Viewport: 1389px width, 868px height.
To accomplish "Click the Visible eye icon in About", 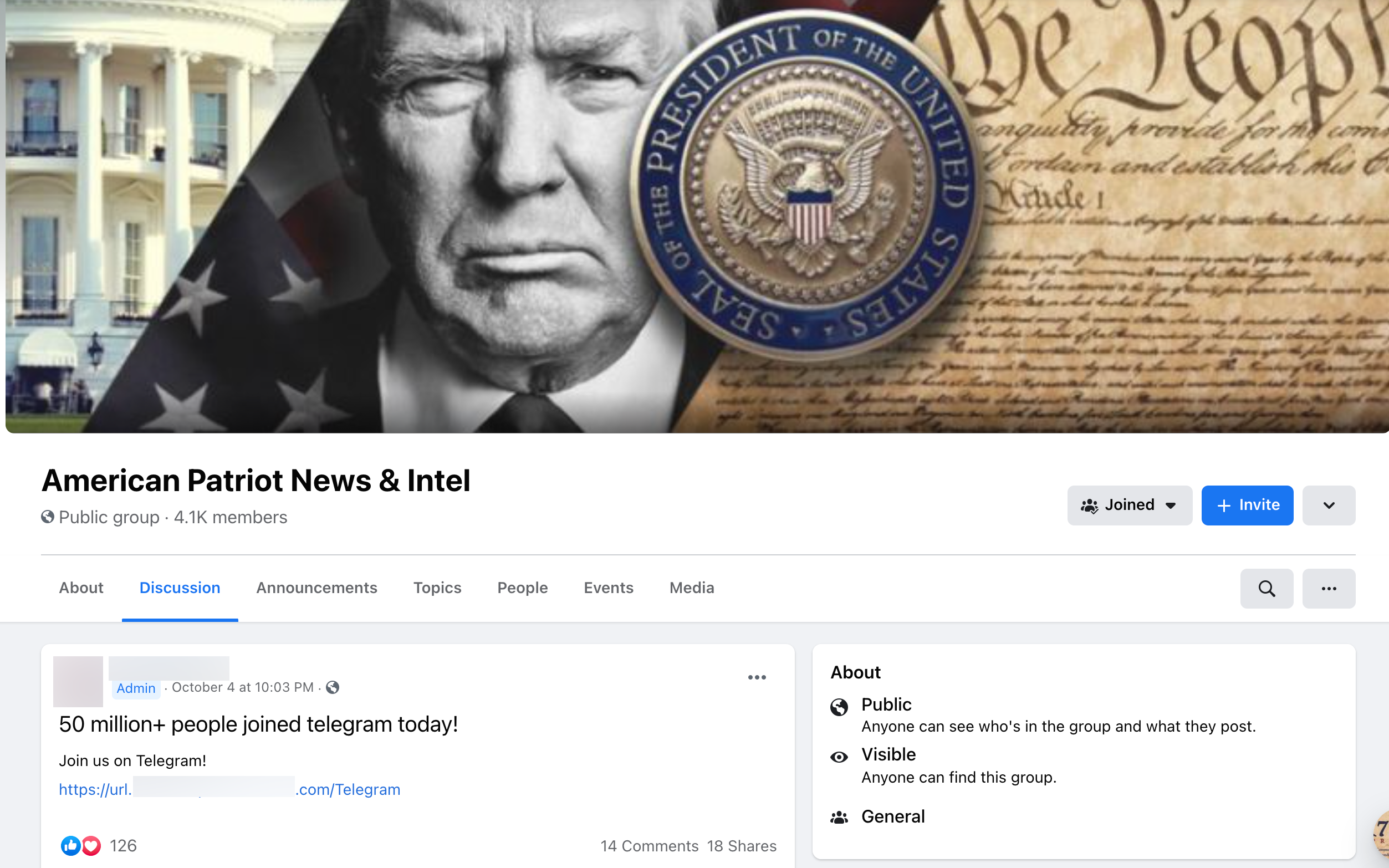I will pos(839,757).
